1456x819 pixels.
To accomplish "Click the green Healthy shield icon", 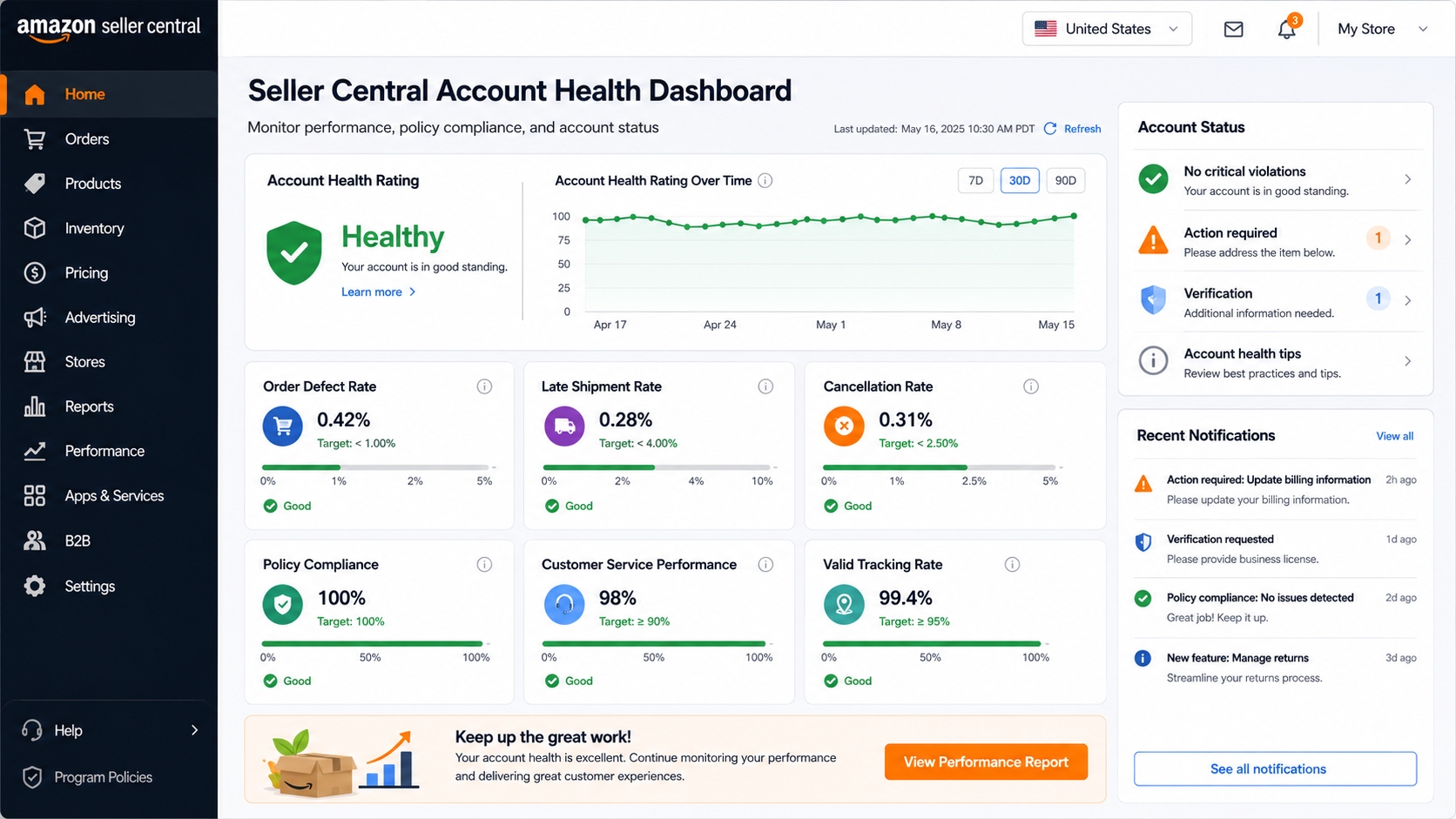I will 294,253.
